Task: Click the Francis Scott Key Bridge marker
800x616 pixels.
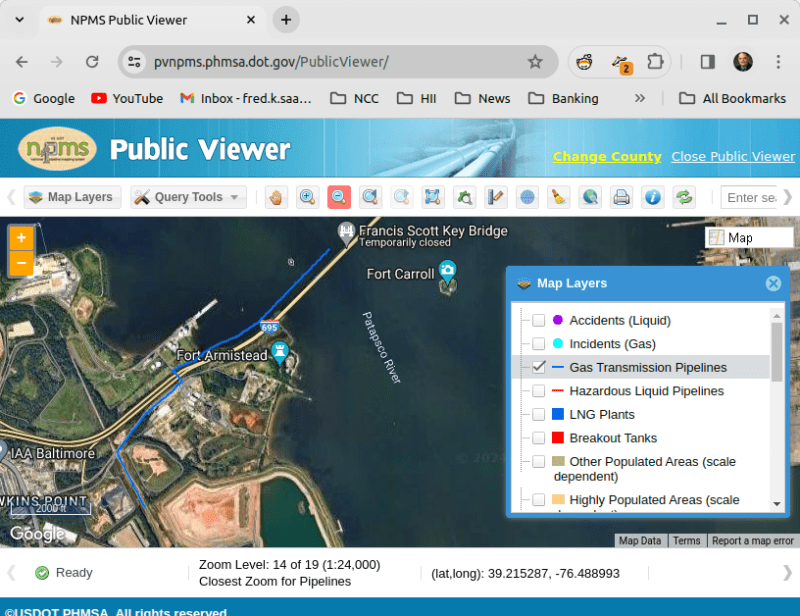Action: tap(346, 234)
